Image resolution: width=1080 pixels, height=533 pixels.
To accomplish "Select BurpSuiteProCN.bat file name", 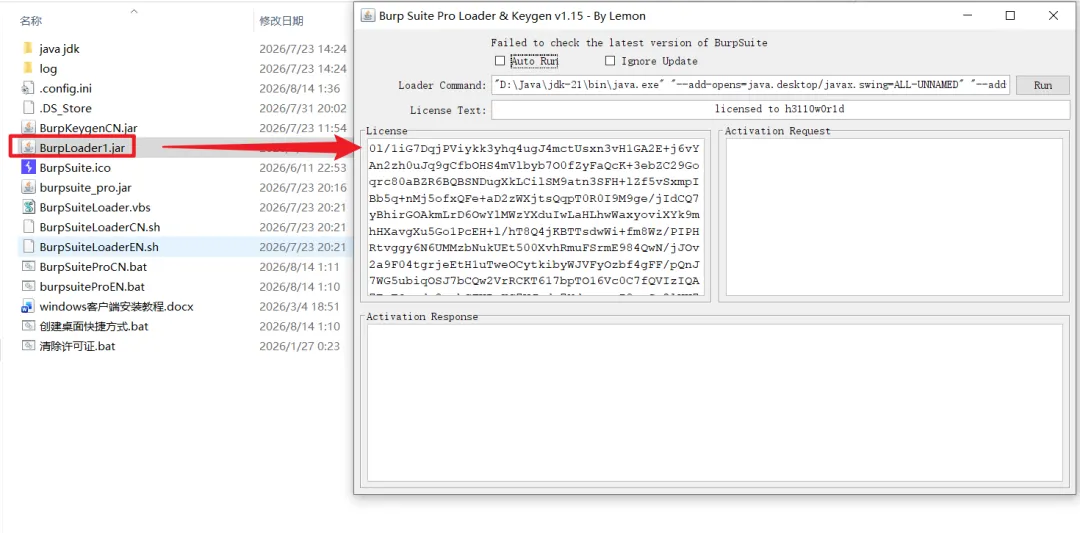I will click(x=92, y=266).
